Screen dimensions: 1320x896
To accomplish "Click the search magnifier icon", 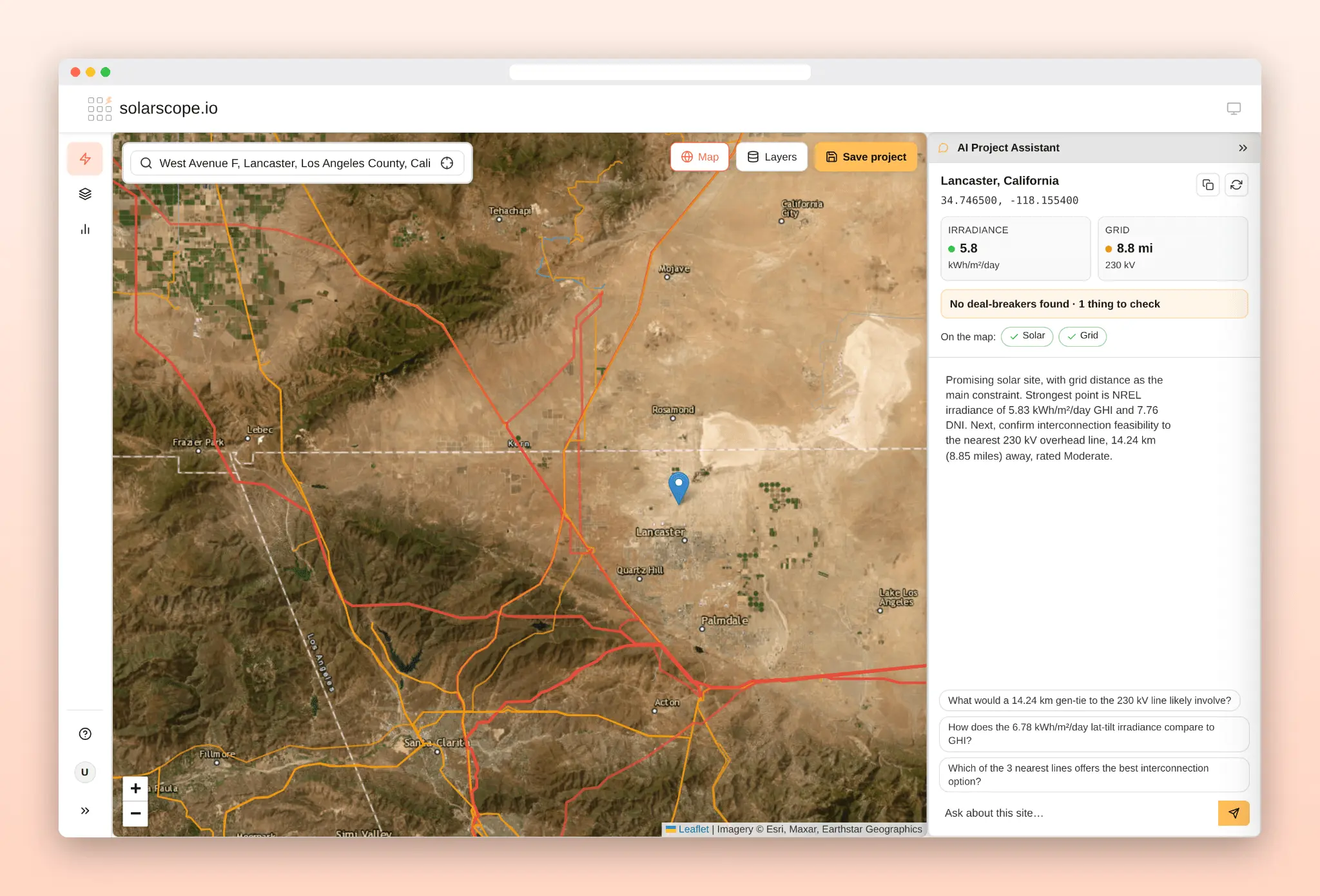I will point(146,163).
